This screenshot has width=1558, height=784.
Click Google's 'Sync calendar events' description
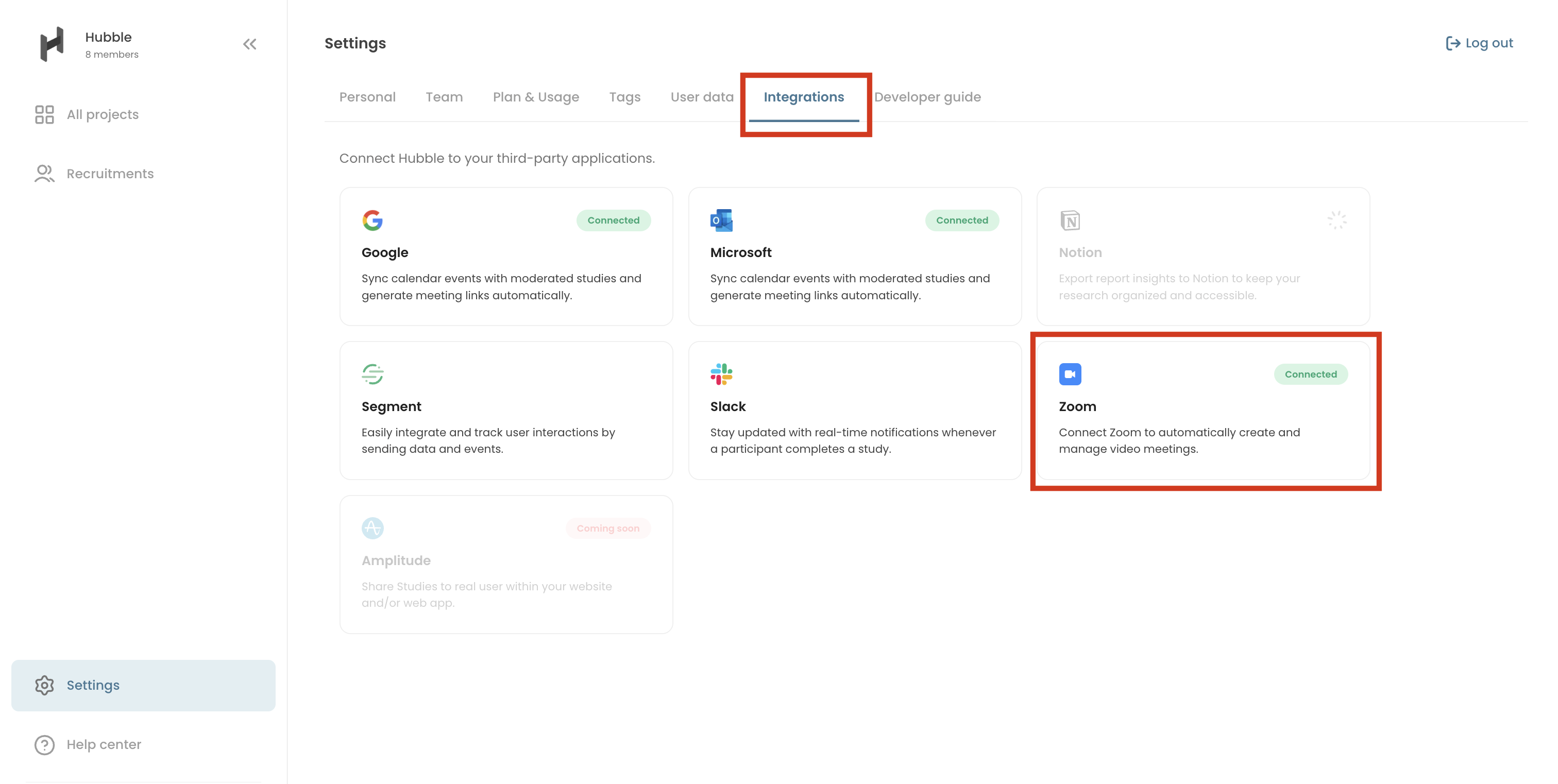pos(501,286)
